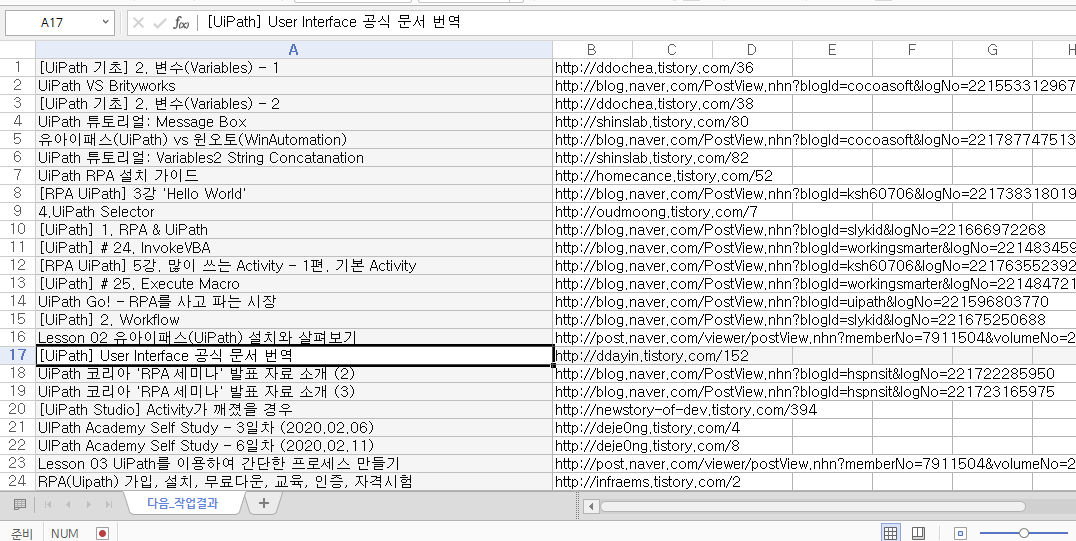The width and height of the screenshot is (1076, 541).
Task: Select column G header
Action: [992, 49]
